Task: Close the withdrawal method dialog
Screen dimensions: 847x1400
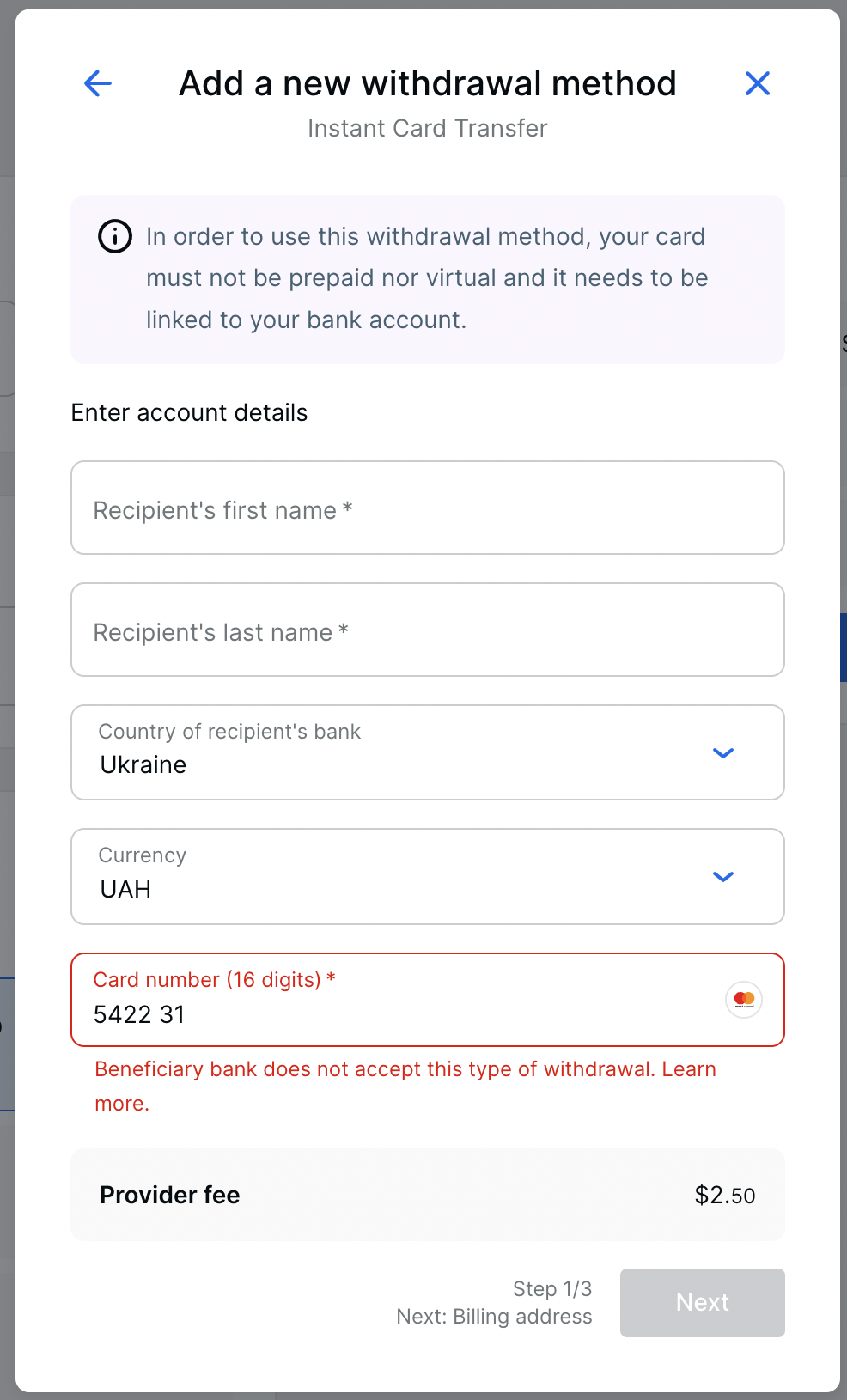Action: [757, 83]
